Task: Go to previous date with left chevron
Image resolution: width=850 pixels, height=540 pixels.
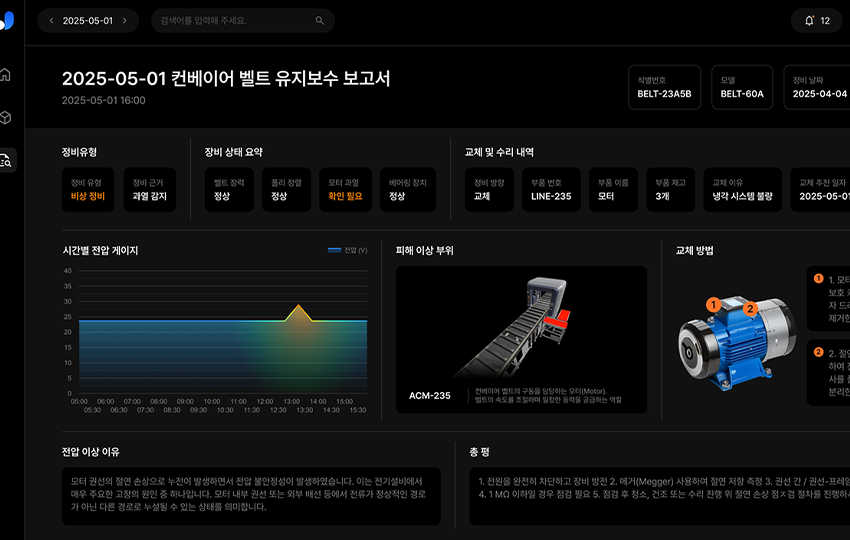Action: coord(50,21)
